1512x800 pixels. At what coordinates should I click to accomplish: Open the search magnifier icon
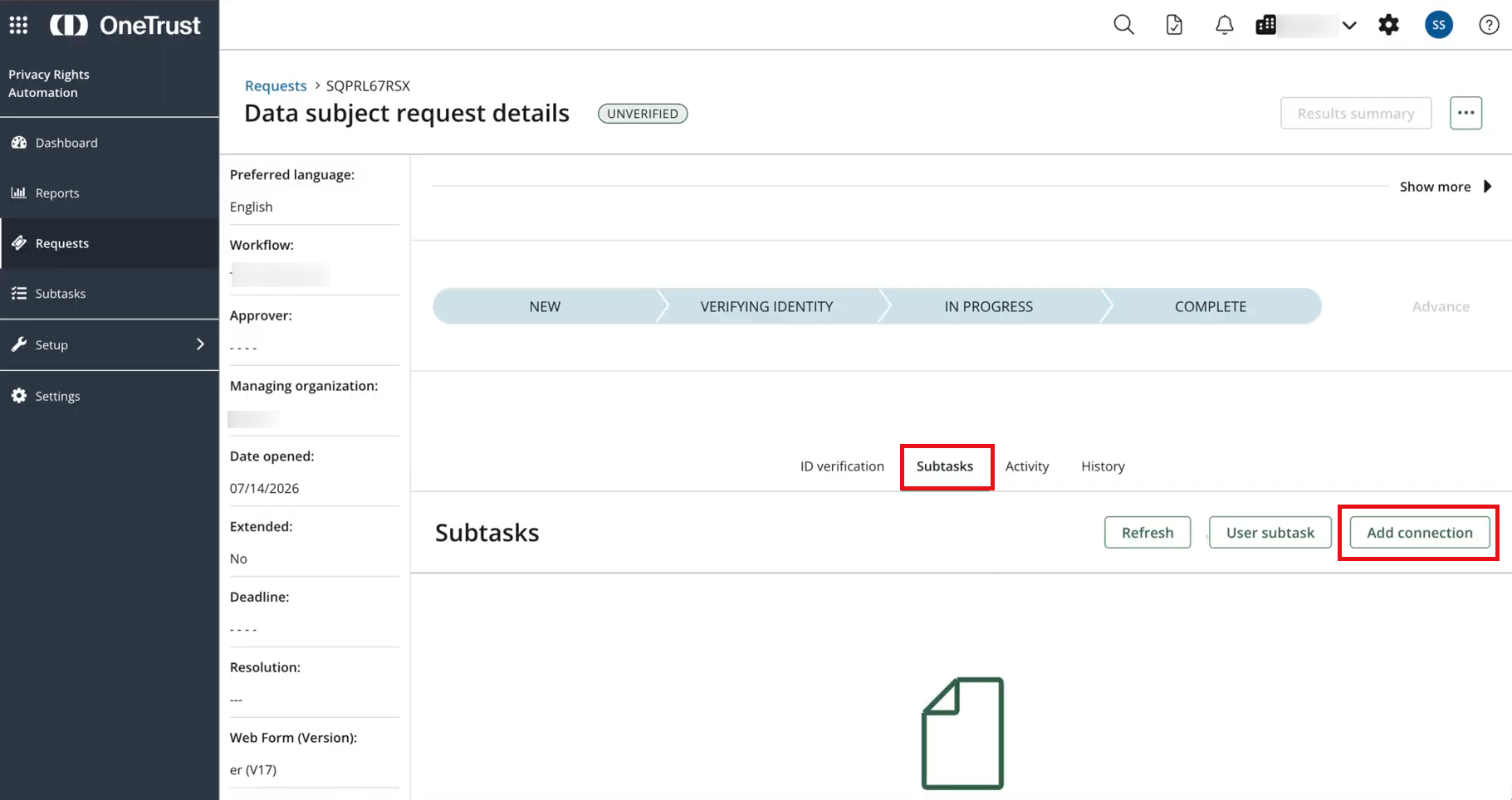(1123, 25)
